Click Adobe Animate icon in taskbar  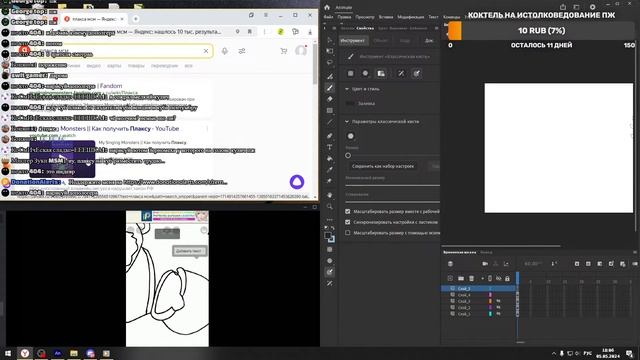[58, 353]
